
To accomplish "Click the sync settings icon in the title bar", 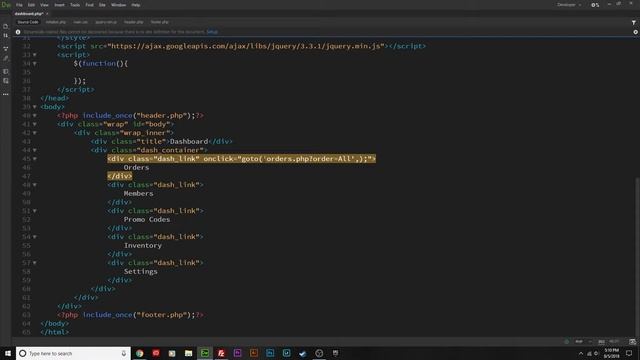I will click(x=595, y=5).
